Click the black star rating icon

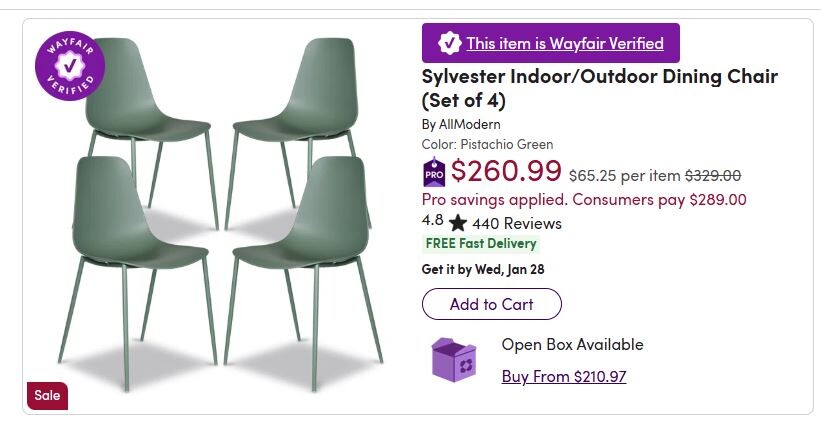457,223
